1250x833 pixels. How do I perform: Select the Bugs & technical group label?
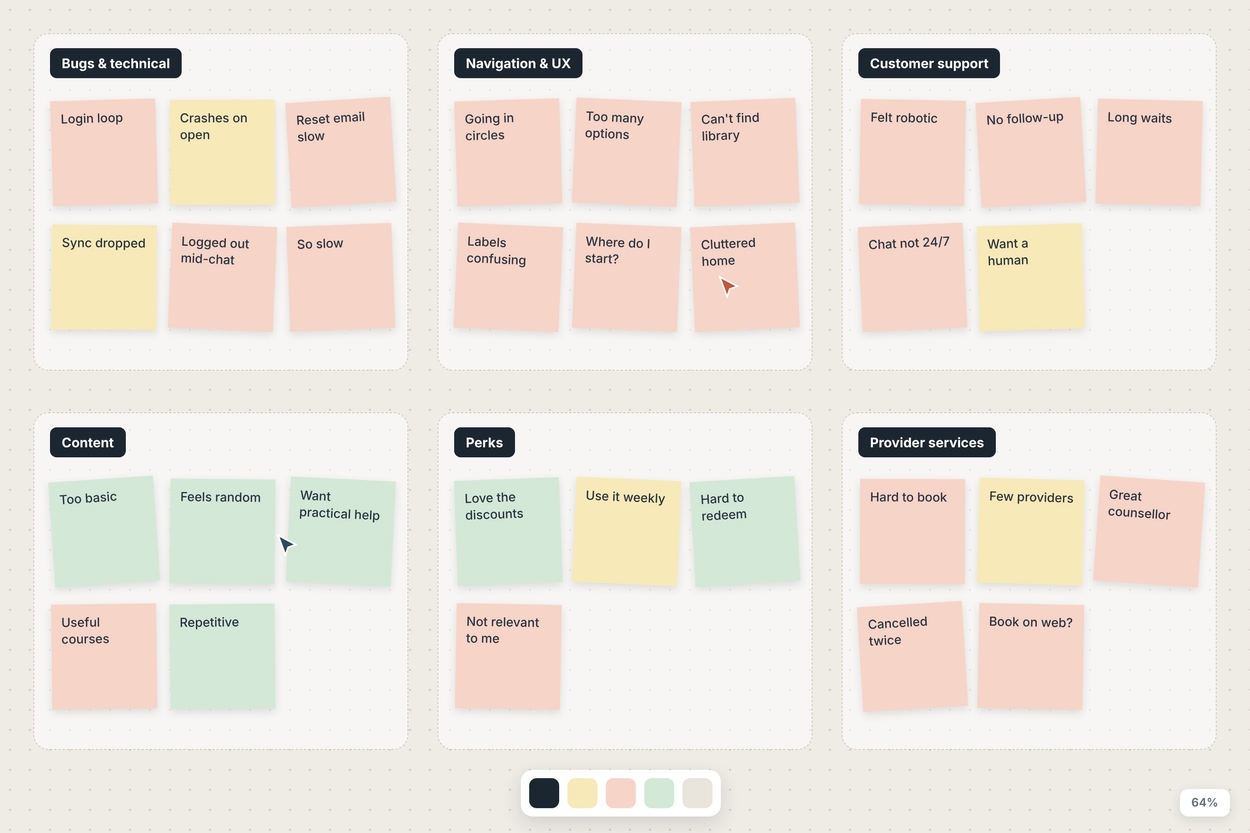tap(116, 63)
